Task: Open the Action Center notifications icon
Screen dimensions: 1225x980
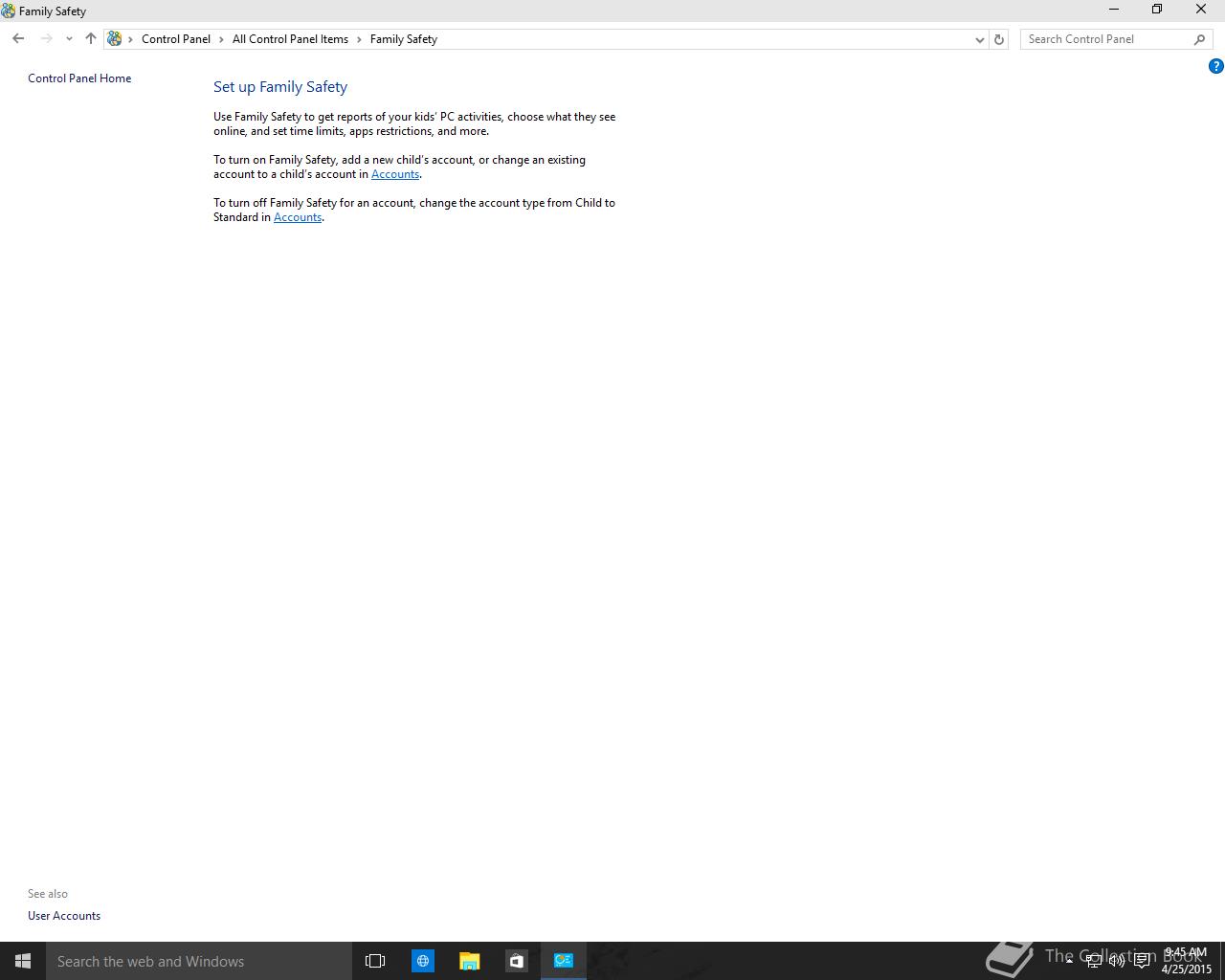Action: [1142, 961]
